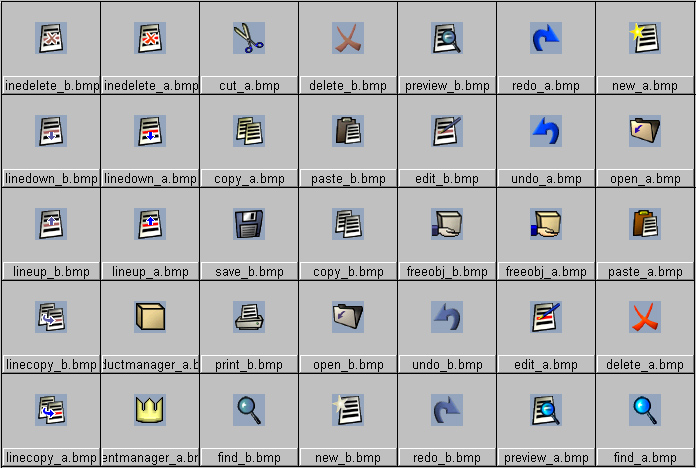The width and height of the screenshot is (696, 468).
Task: Select the copy_a.bmp file name label
Action: click(x=249, y=178)
